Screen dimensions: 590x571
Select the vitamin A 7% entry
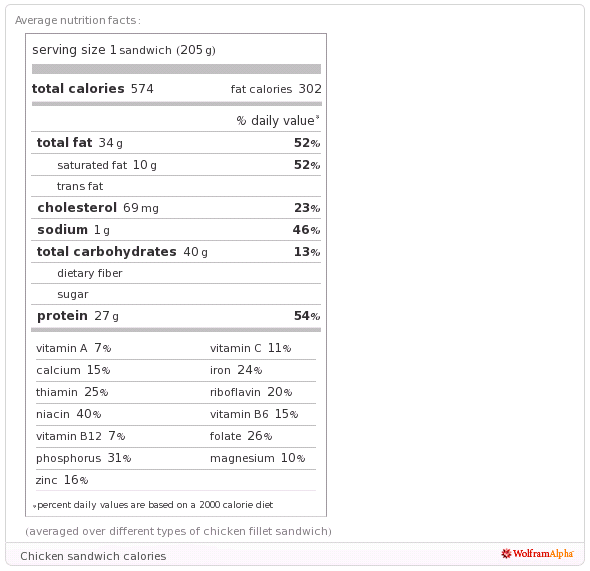click(73, 348)
